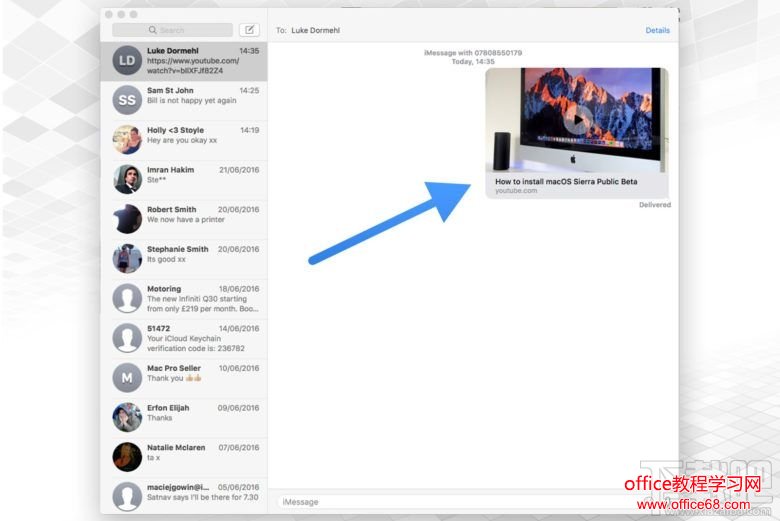Image resolution: width=780 pixels, height=521 pixels.
Task: Click the compose new message icon
Action: tap(249, 30)
